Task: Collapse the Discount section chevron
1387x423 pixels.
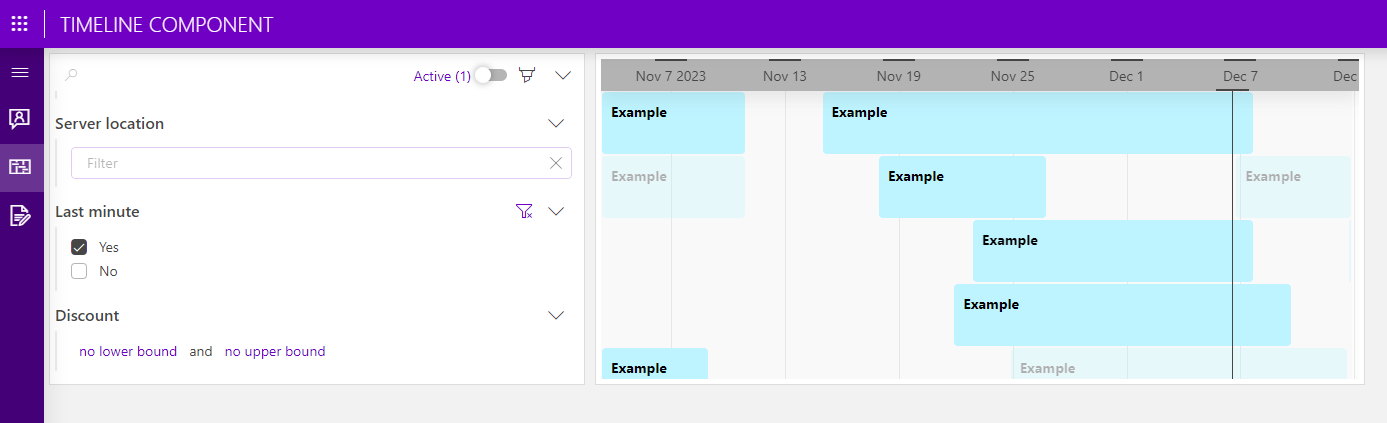Action: 557,315
